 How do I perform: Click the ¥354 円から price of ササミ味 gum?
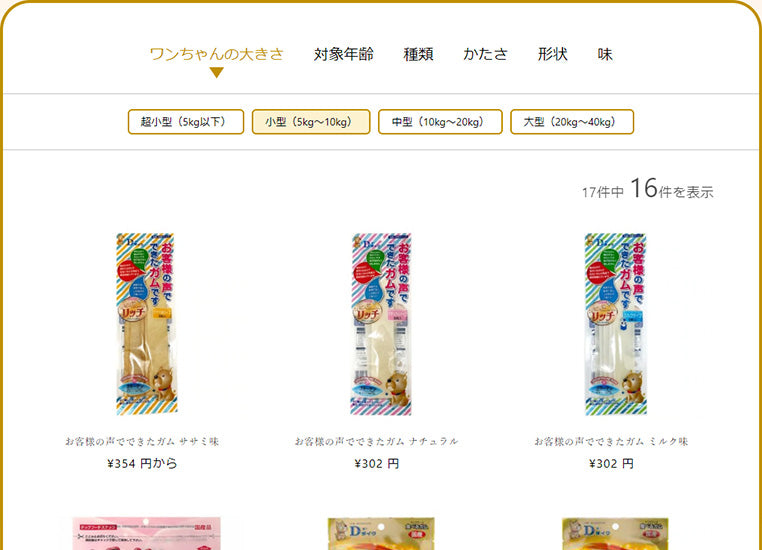pyautogui.click(x=142, y=464)
